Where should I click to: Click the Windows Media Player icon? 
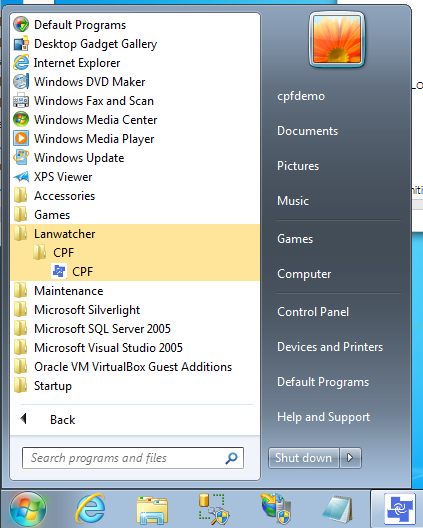coord(21,139)
